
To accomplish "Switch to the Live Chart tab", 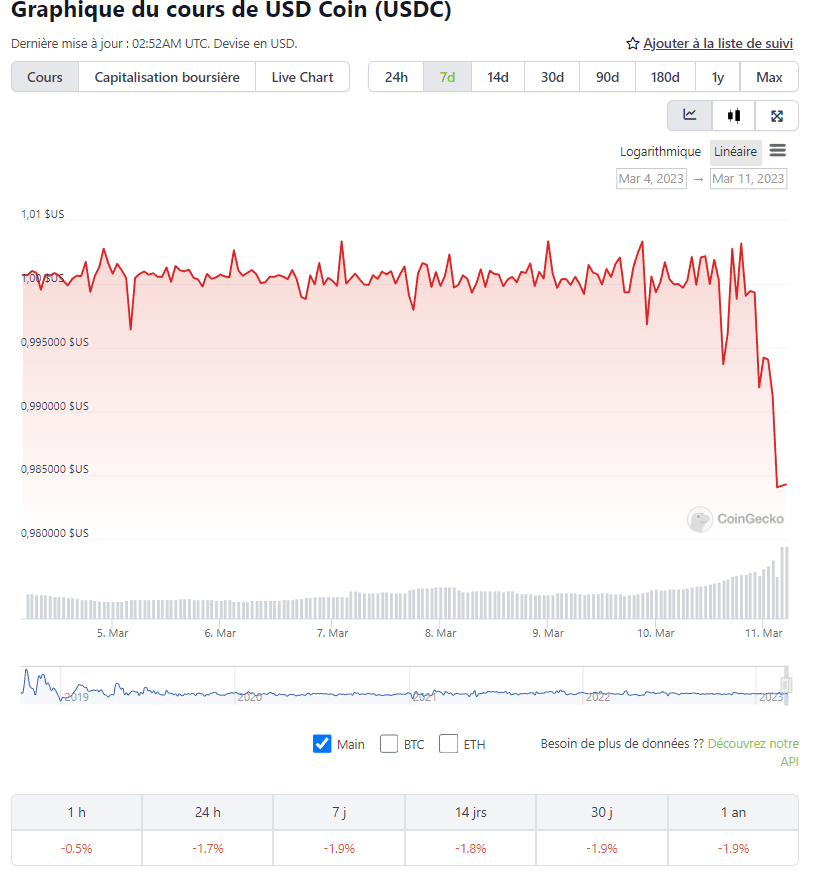I will (302, 77).
